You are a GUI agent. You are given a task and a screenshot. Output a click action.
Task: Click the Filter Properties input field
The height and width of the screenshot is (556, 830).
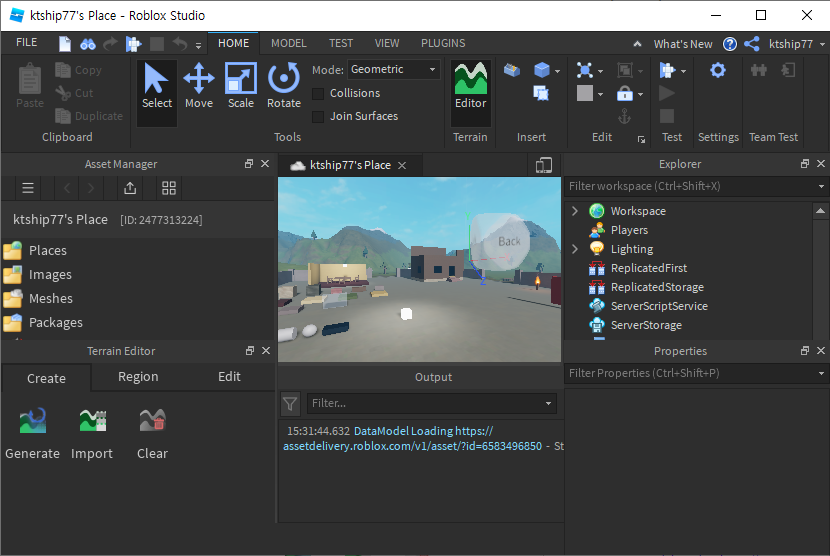[x=690, y=373]
